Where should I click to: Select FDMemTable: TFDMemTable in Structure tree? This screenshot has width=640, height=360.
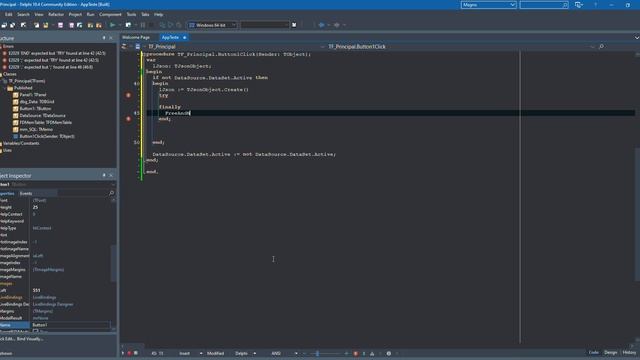(x=46, y=122)
